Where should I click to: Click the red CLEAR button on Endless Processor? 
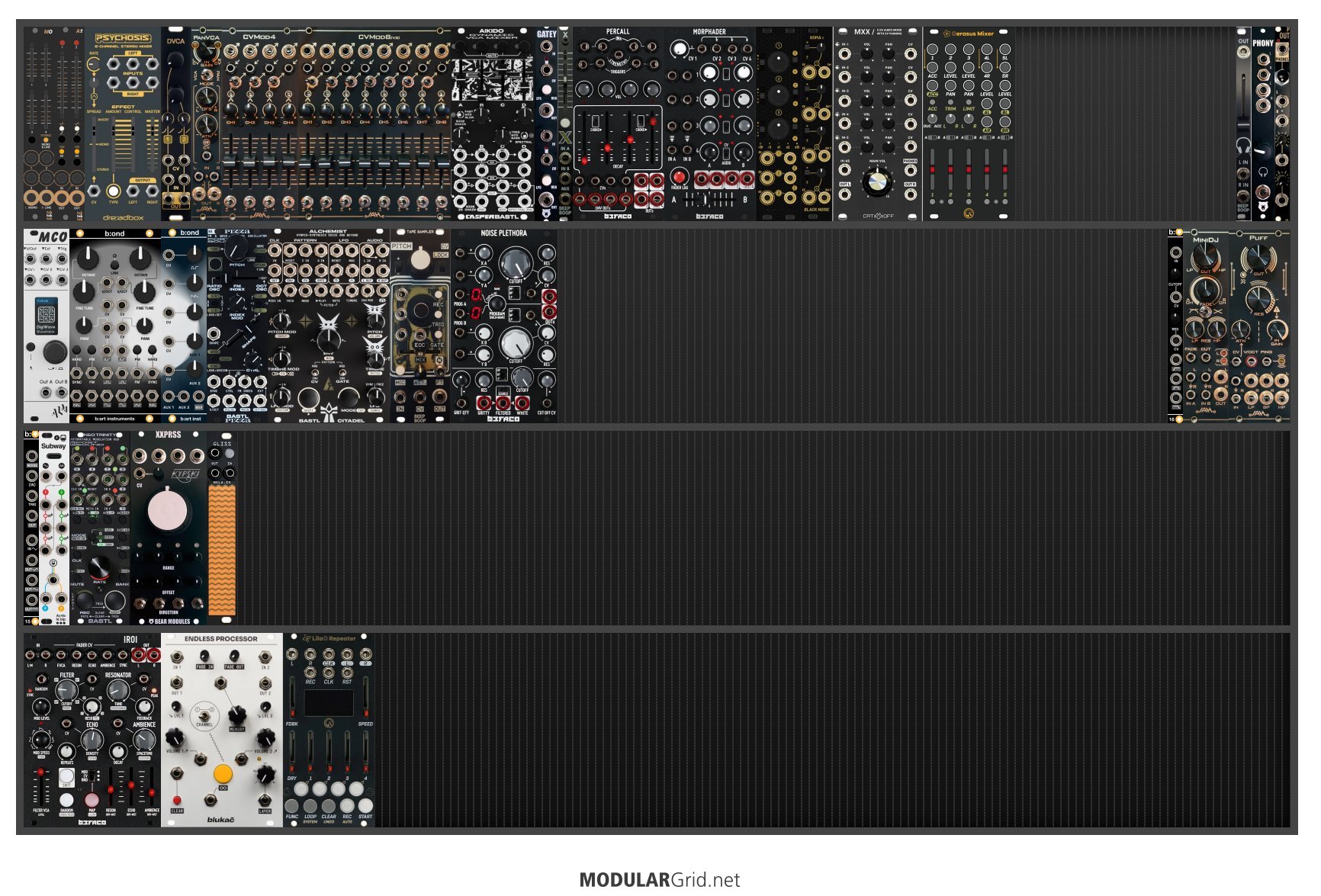[x=177, y=800]
